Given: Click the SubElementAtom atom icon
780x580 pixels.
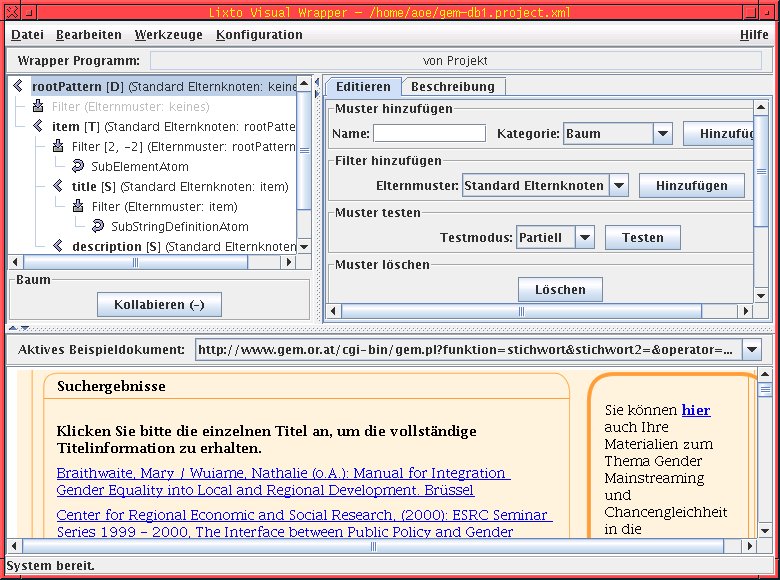Looking at the screenshot, I should click(78, 167).
